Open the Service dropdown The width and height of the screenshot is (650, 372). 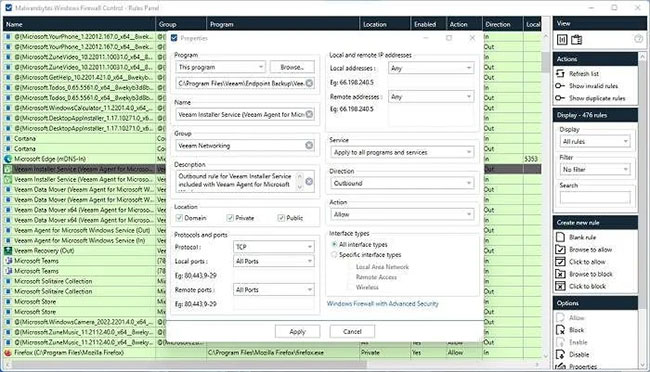402,152
